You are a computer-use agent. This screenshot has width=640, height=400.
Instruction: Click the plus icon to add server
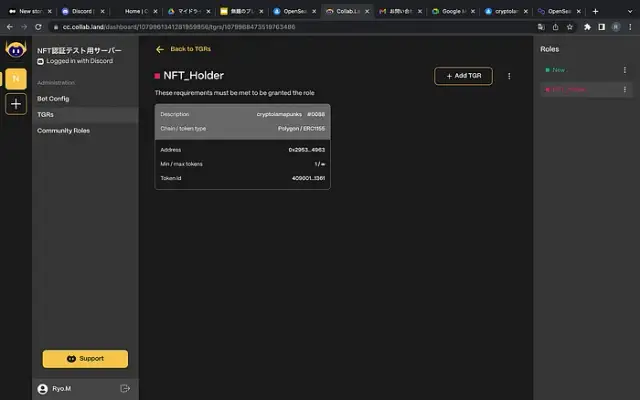point(15,104)
